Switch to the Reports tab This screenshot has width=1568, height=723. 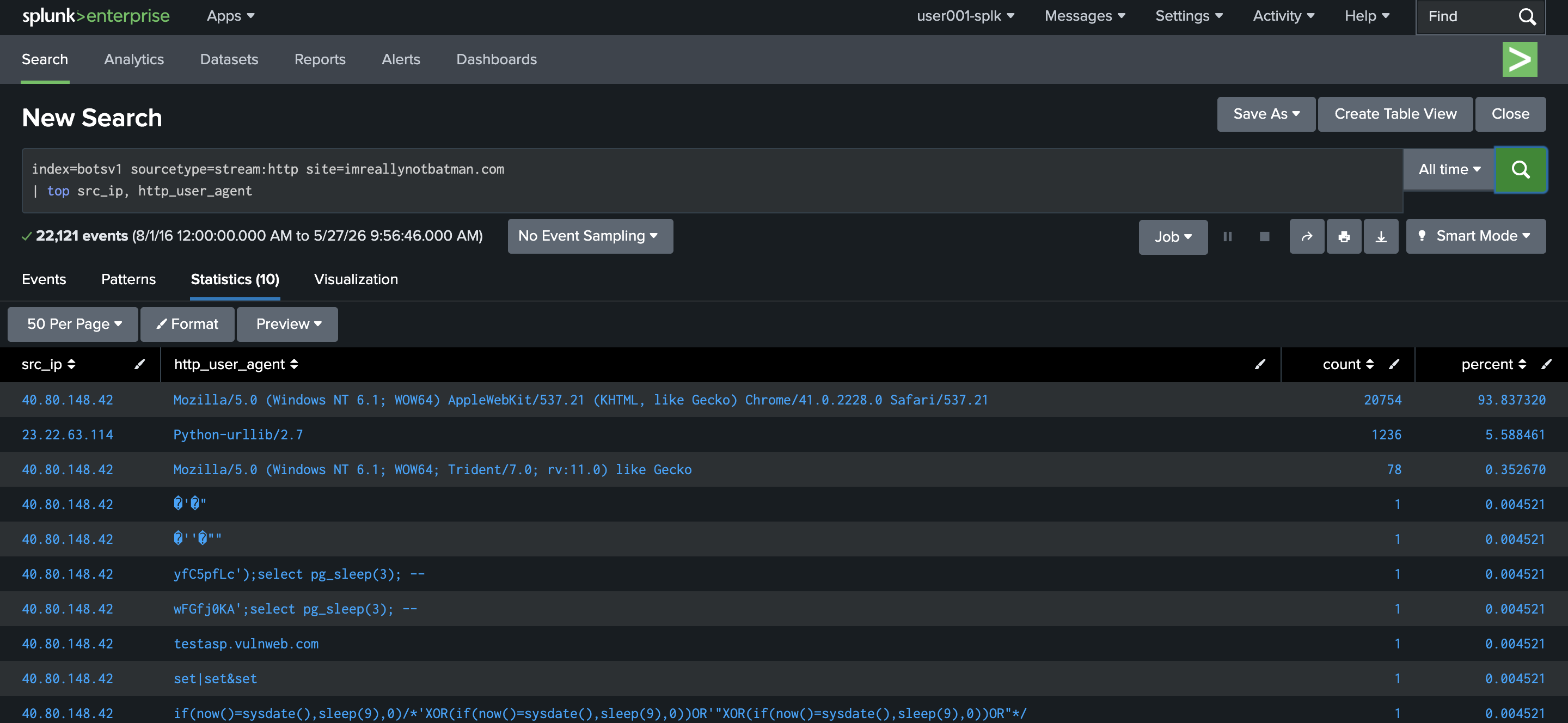(x=320, y=59)
